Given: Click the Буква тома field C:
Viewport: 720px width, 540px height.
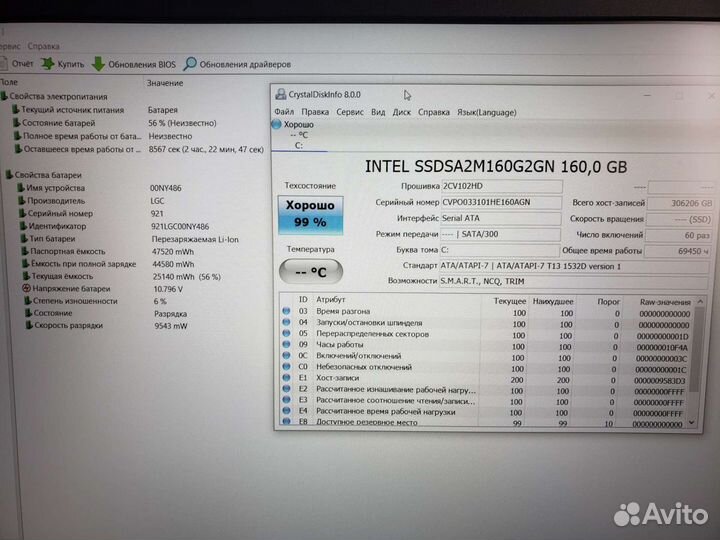Looking at the screenshot, I should coord(499,250).
